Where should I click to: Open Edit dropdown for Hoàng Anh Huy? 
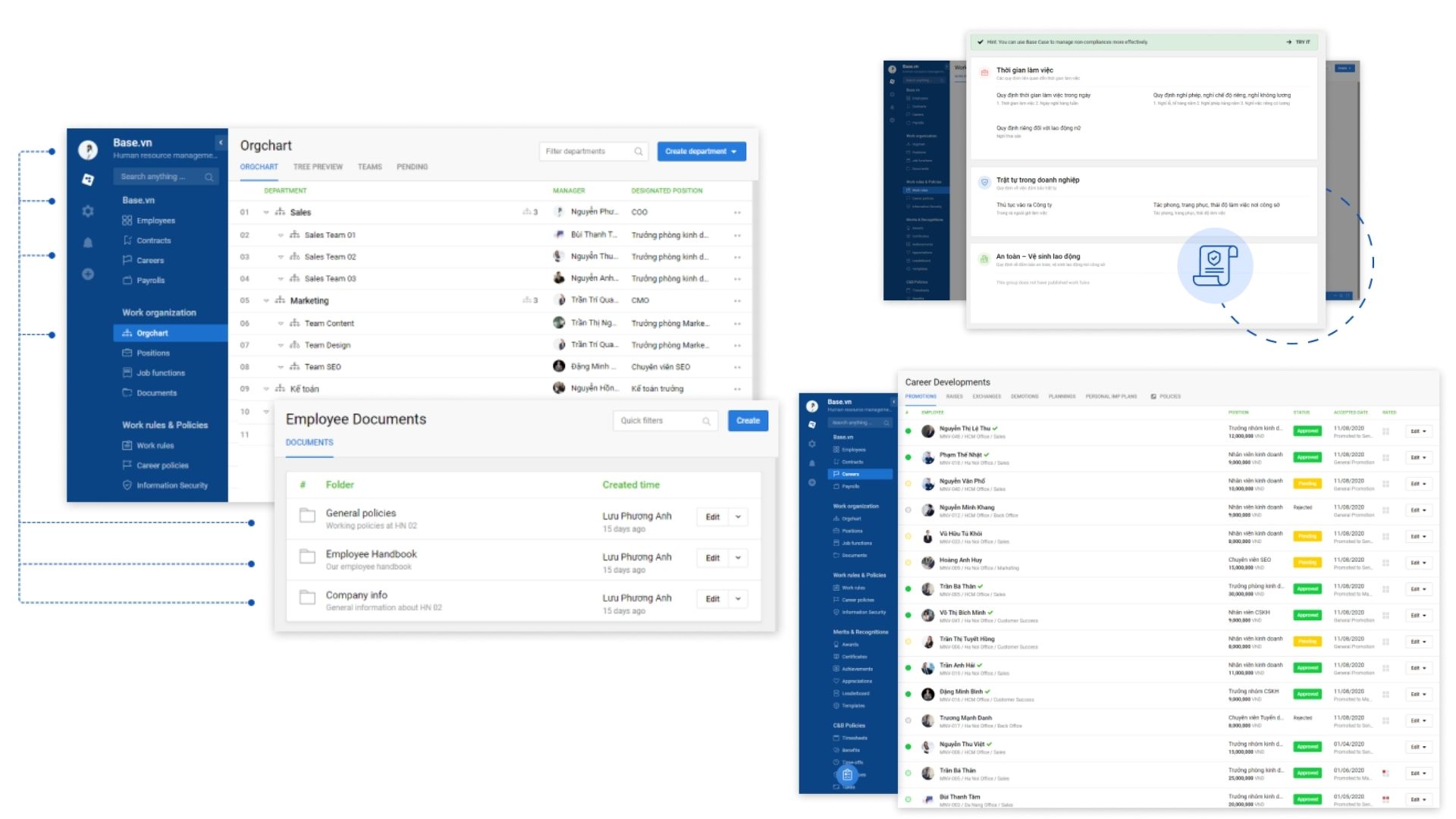[1418, 563]
